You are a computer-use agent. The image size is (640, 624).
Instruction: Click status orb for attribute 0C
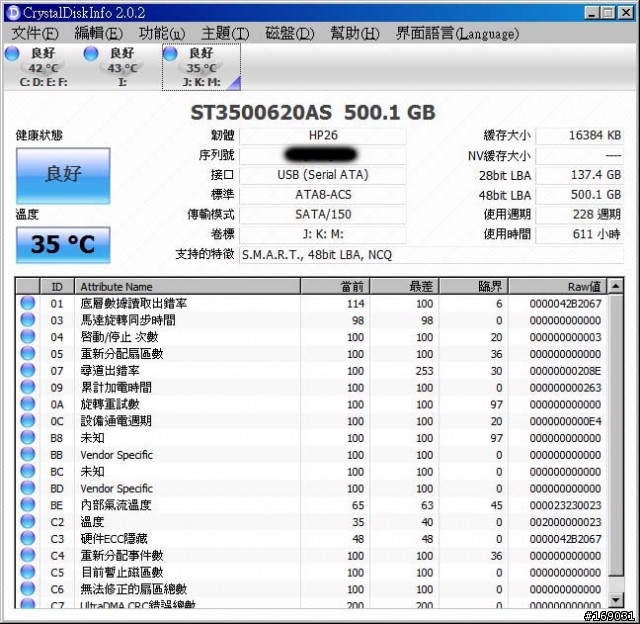[x=28, y=420]
